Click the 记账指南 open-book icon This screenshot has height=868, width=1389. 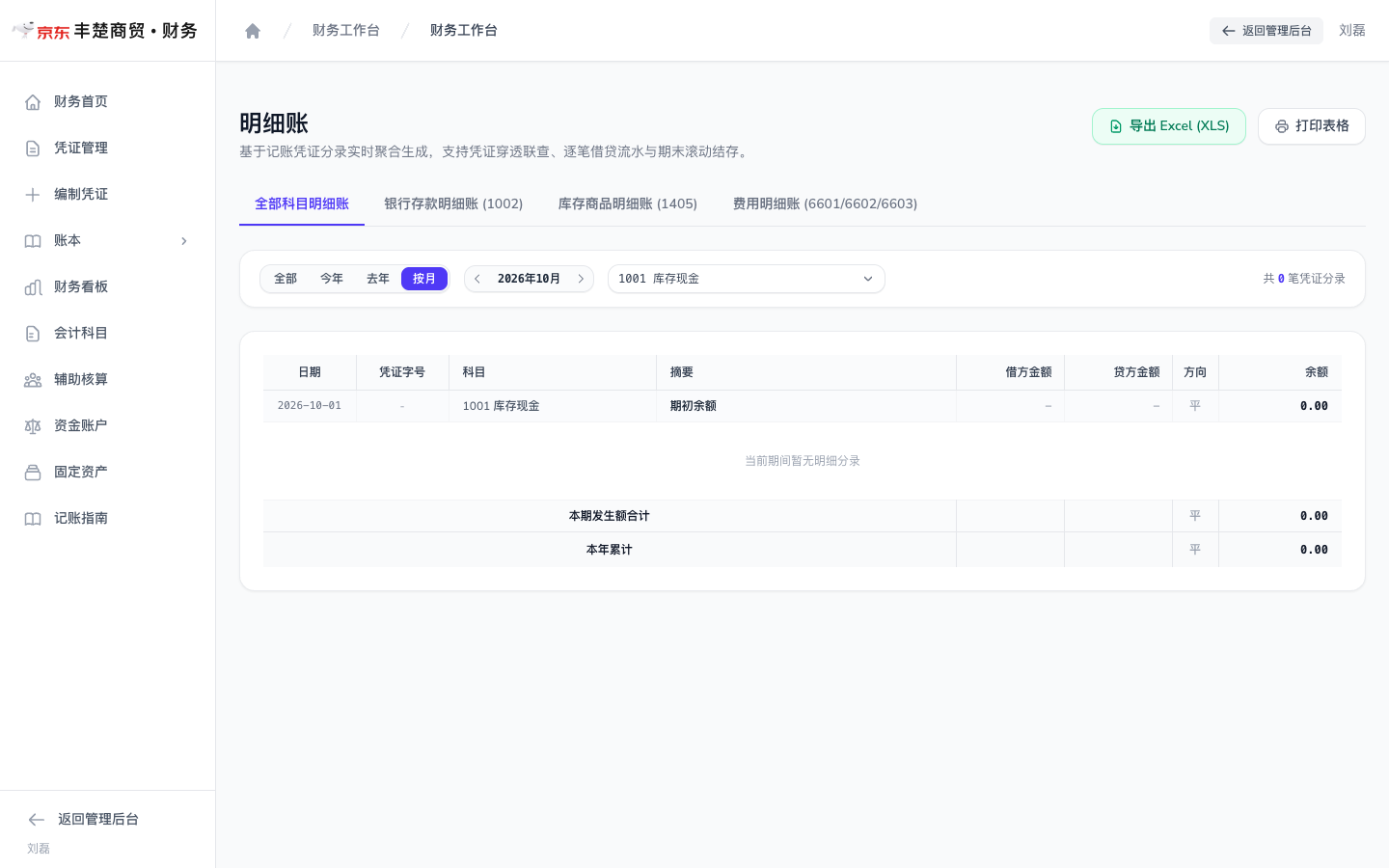tap(33, 519)
